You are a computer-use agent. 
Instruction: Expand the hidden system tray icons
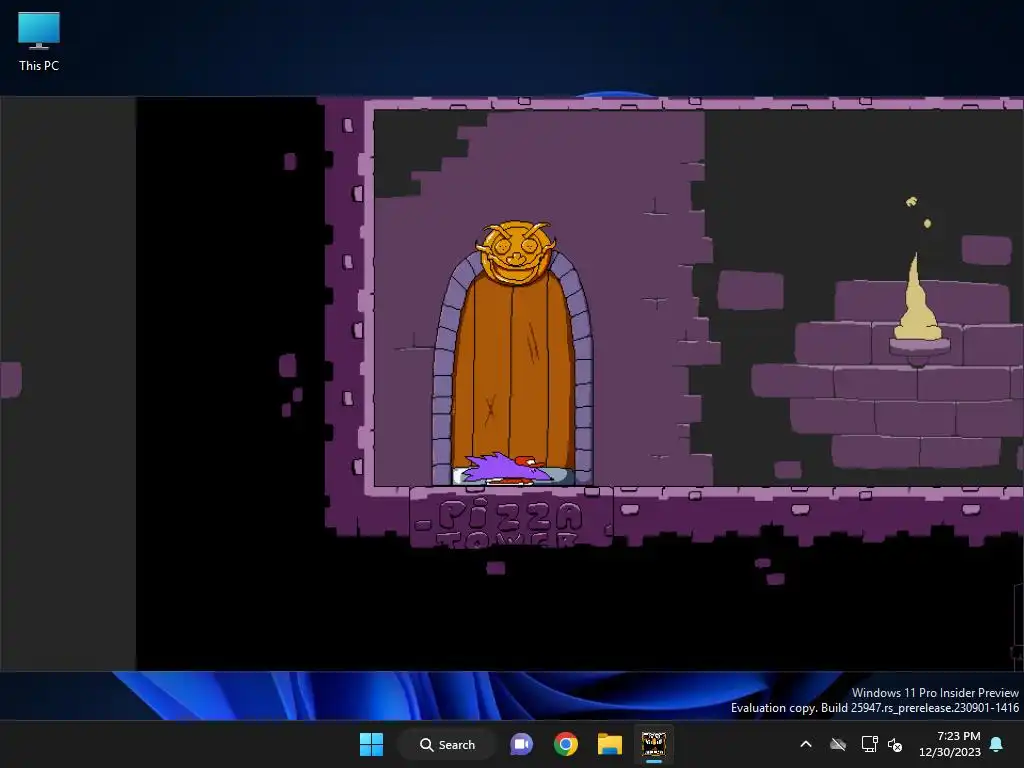point(806,744)
